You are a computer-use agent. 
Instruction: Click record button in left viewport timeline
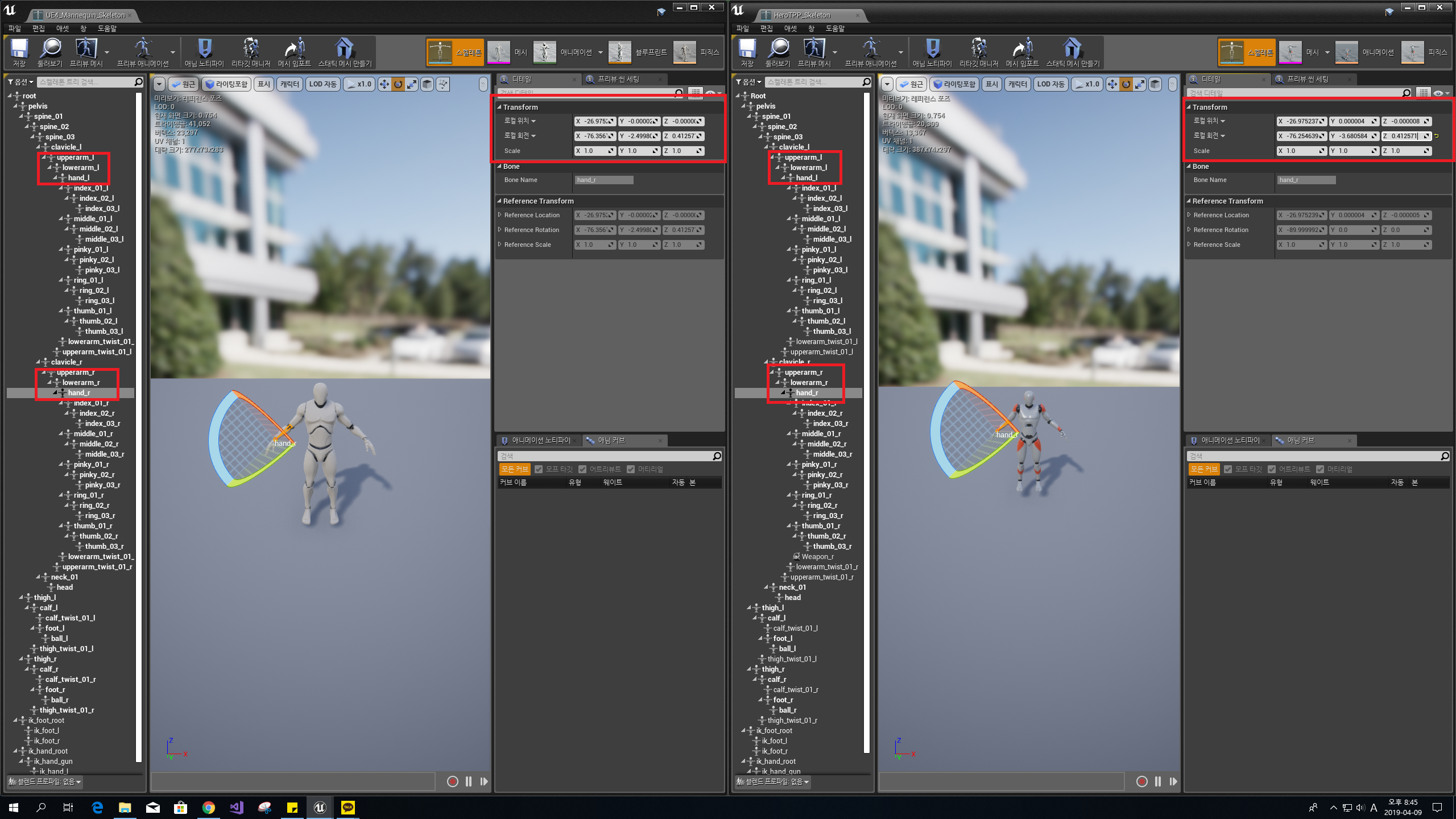tap(453, 781)
